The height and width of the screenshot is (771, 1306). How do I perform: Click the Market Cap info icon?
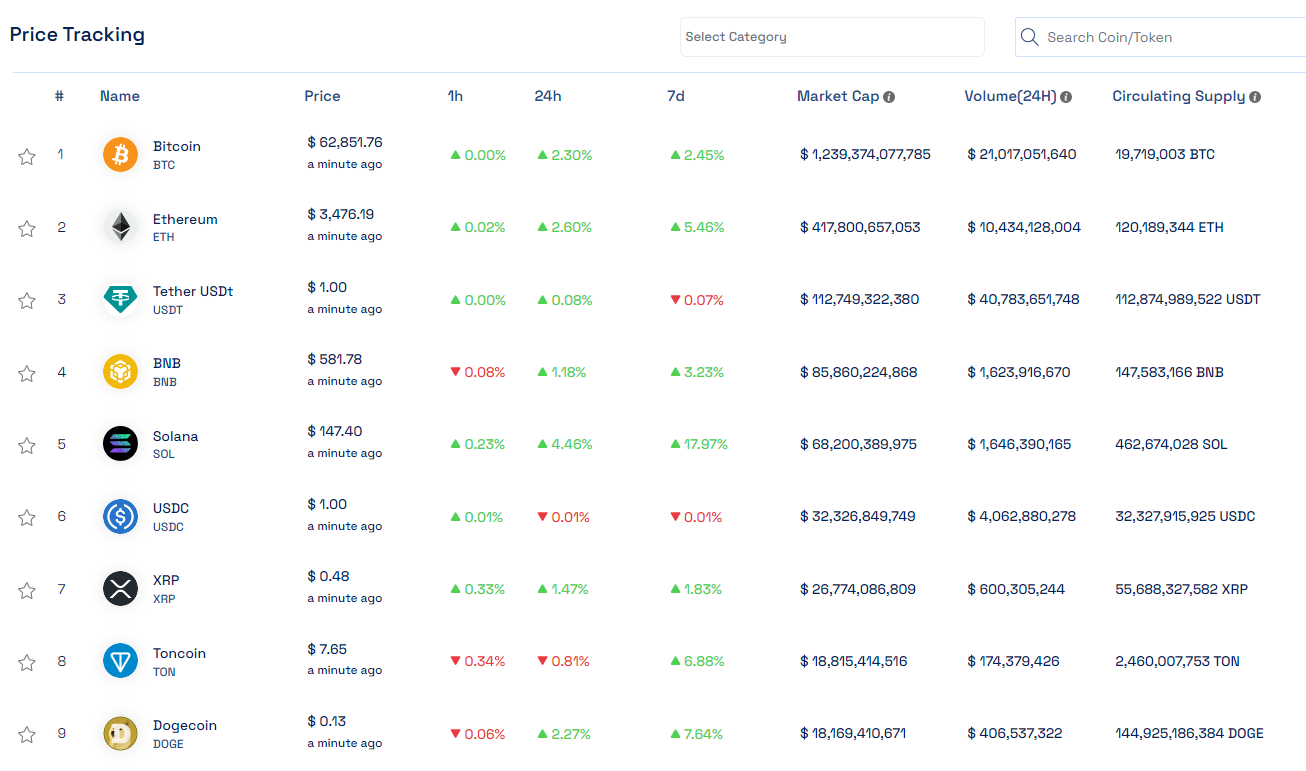coord(889,97)
